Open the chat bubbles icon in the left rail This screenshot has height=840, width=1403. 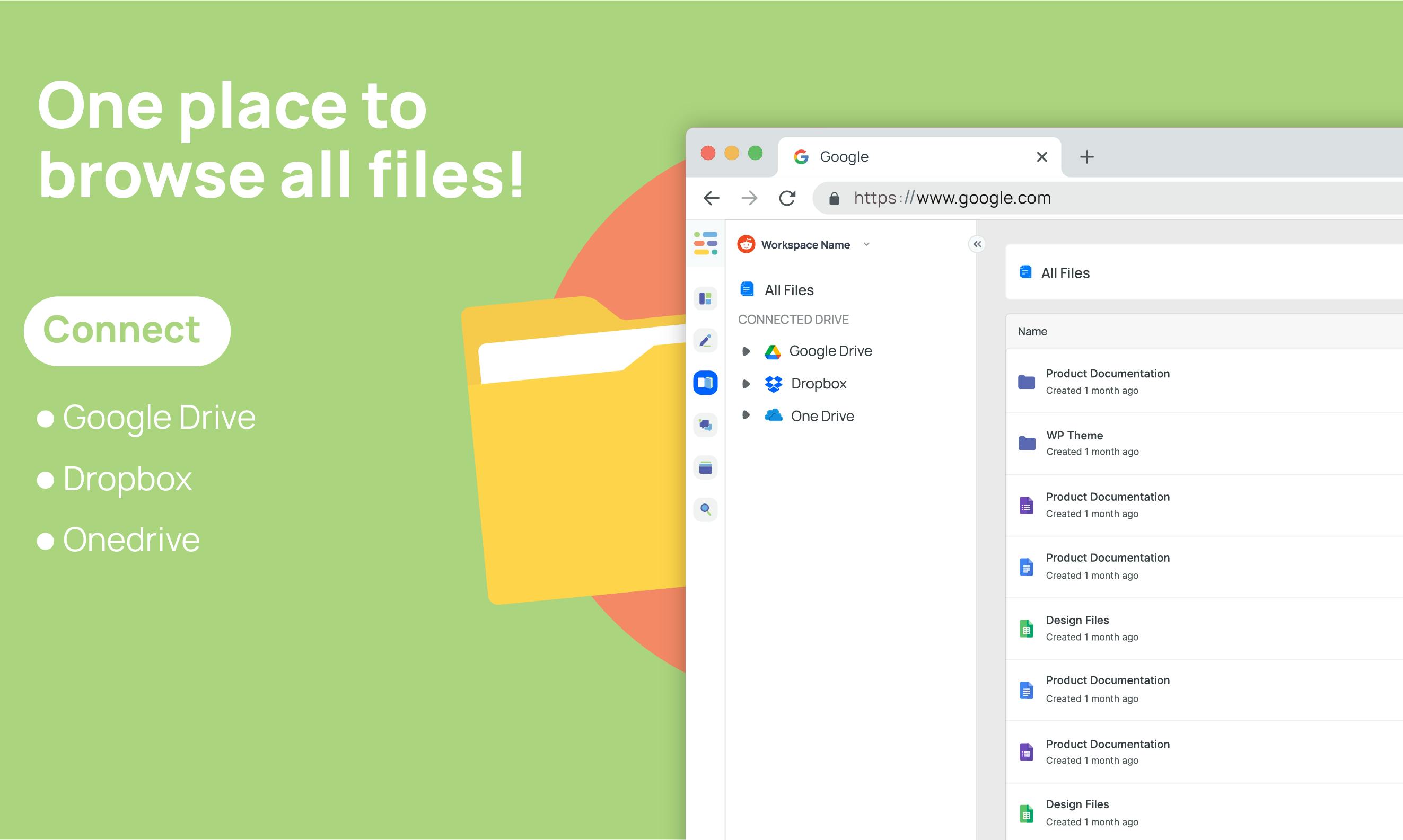pyautogui.click(x=705, y=425)
